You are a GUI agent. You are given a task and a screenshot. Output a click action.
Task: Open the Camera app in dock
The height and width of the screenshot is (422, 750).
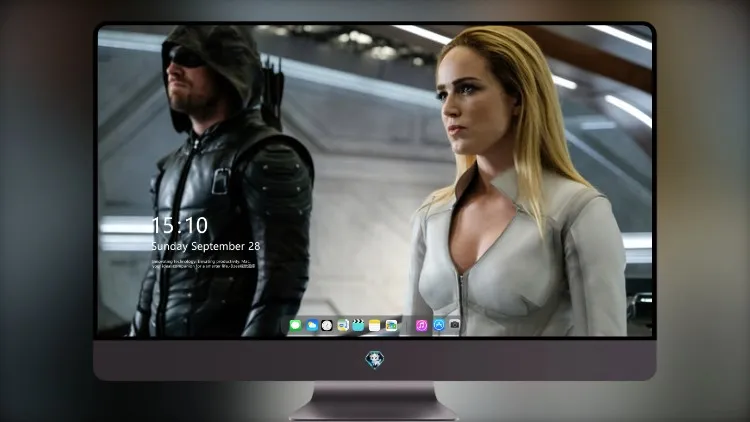454,325
